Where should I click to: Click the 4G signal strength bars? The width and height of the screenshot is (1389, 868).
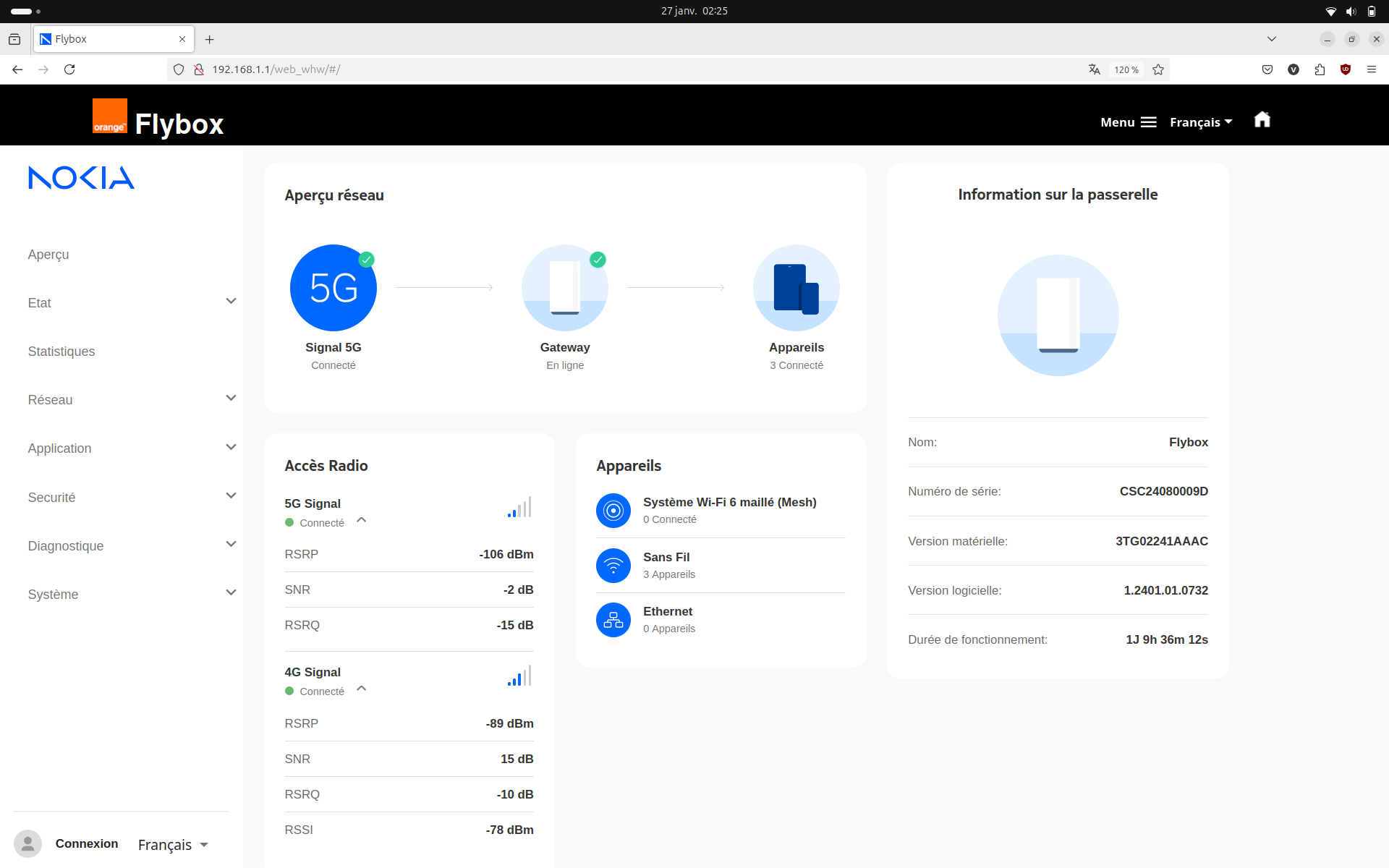(x=519, y=676)
